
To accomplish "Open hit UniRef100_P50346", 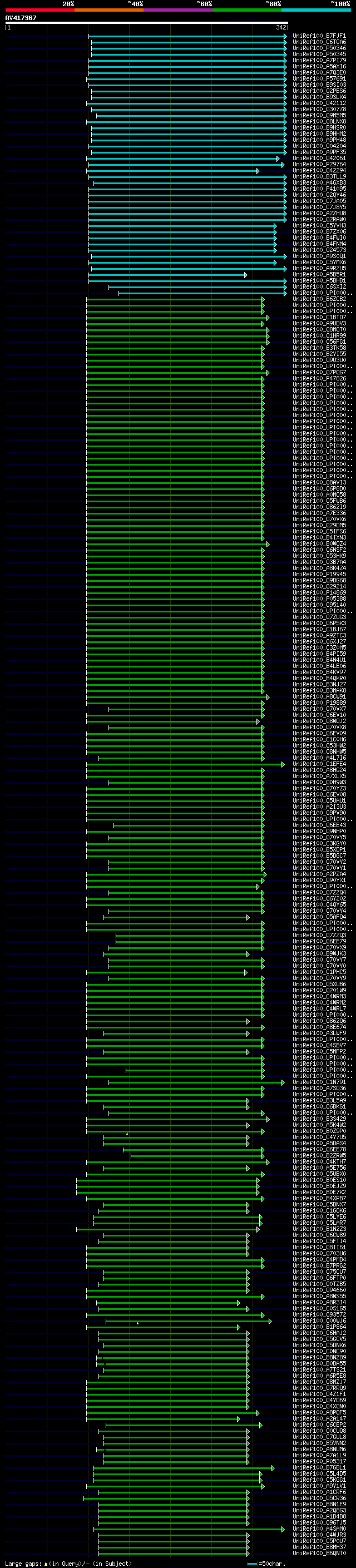I will click(x=319, y=48).
